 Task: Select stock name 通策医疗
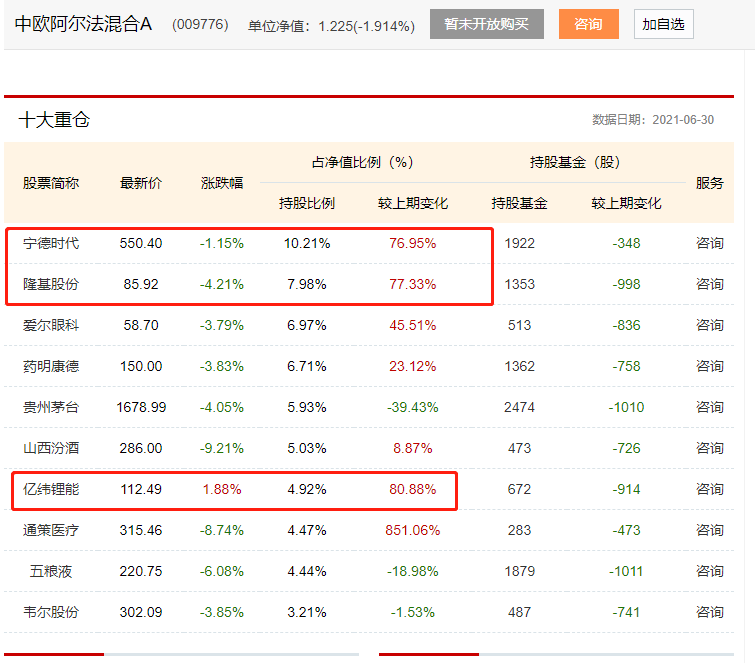click(x=51, y=530)
